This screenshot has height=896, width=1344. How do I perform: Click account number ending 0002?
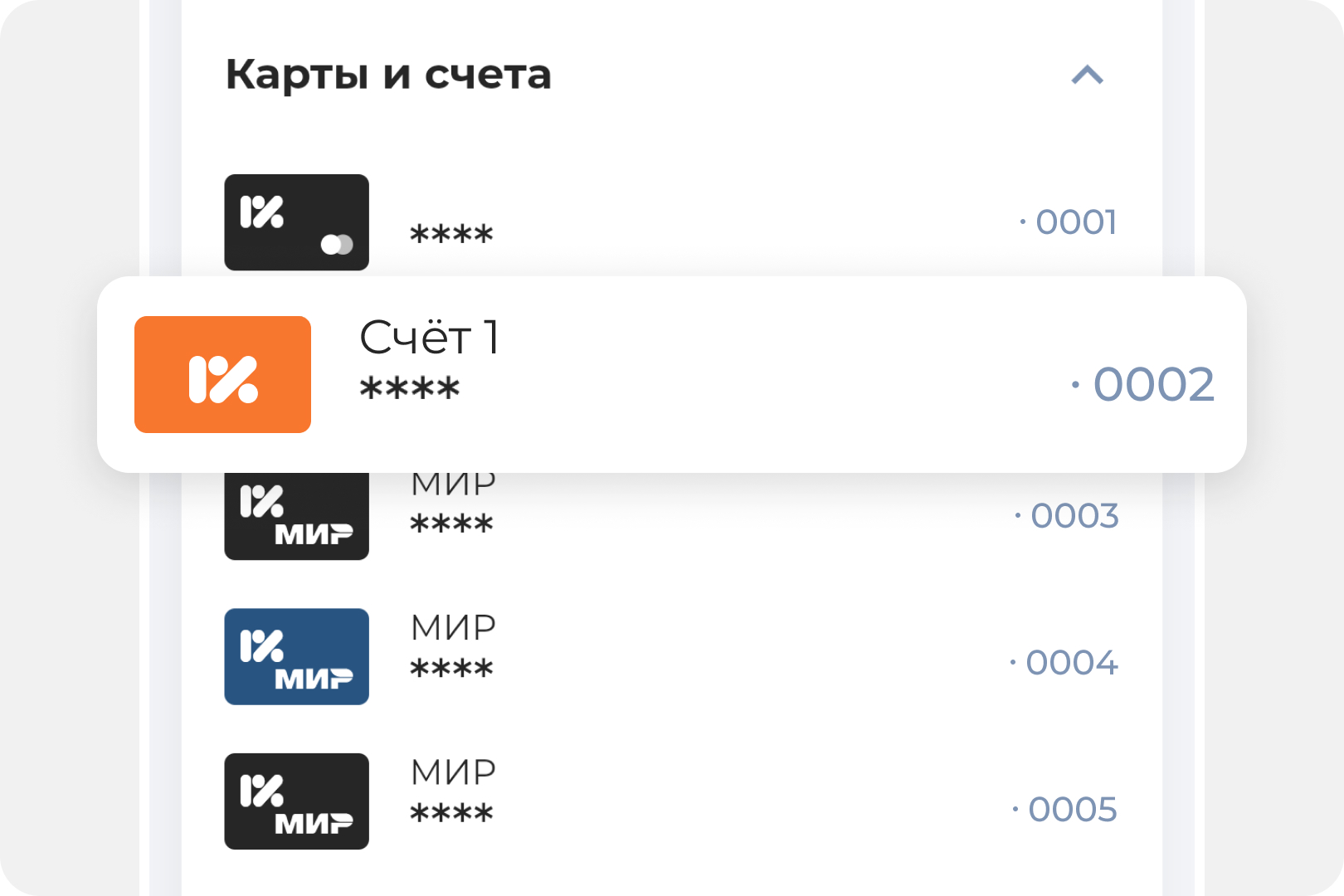(x=1142, y=385)
